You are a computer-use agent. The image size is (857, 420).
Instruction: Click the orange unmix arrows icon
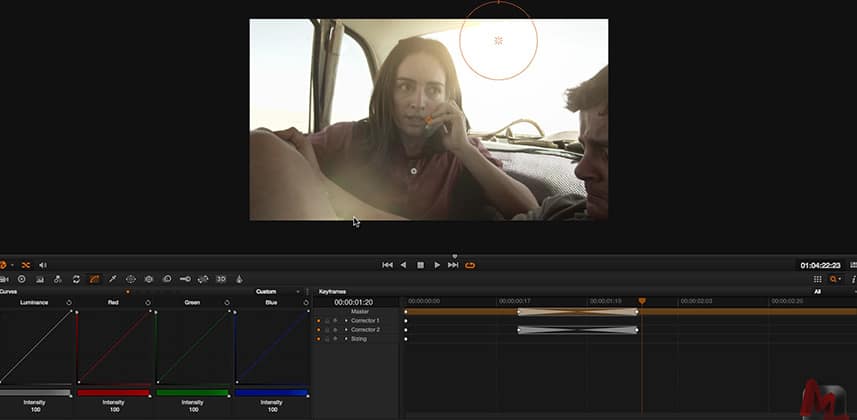point(26,265)
